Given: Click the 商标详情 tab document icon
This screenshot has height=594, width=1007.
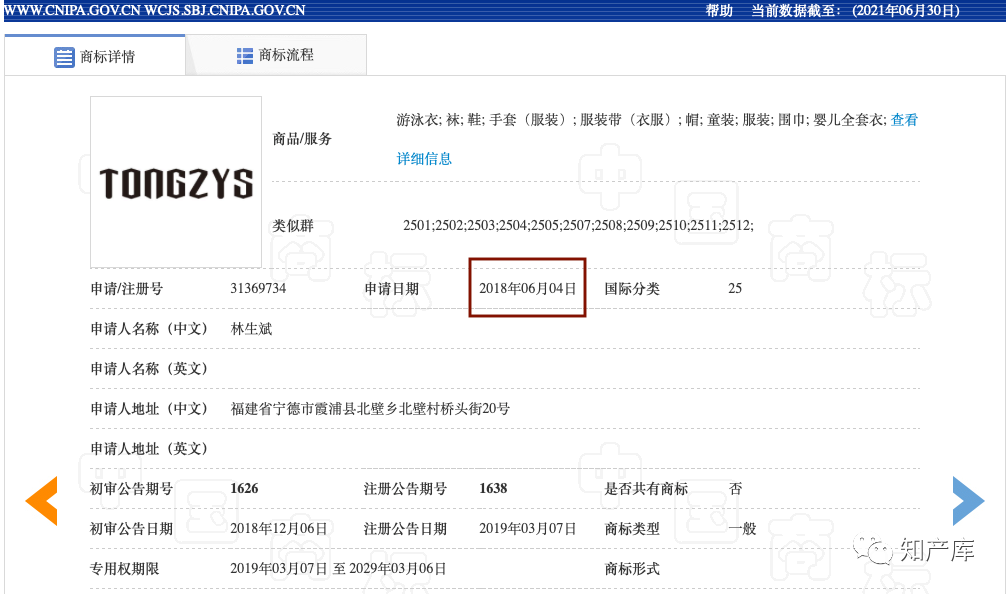Looking at the screenshot, I should (64, 57).
